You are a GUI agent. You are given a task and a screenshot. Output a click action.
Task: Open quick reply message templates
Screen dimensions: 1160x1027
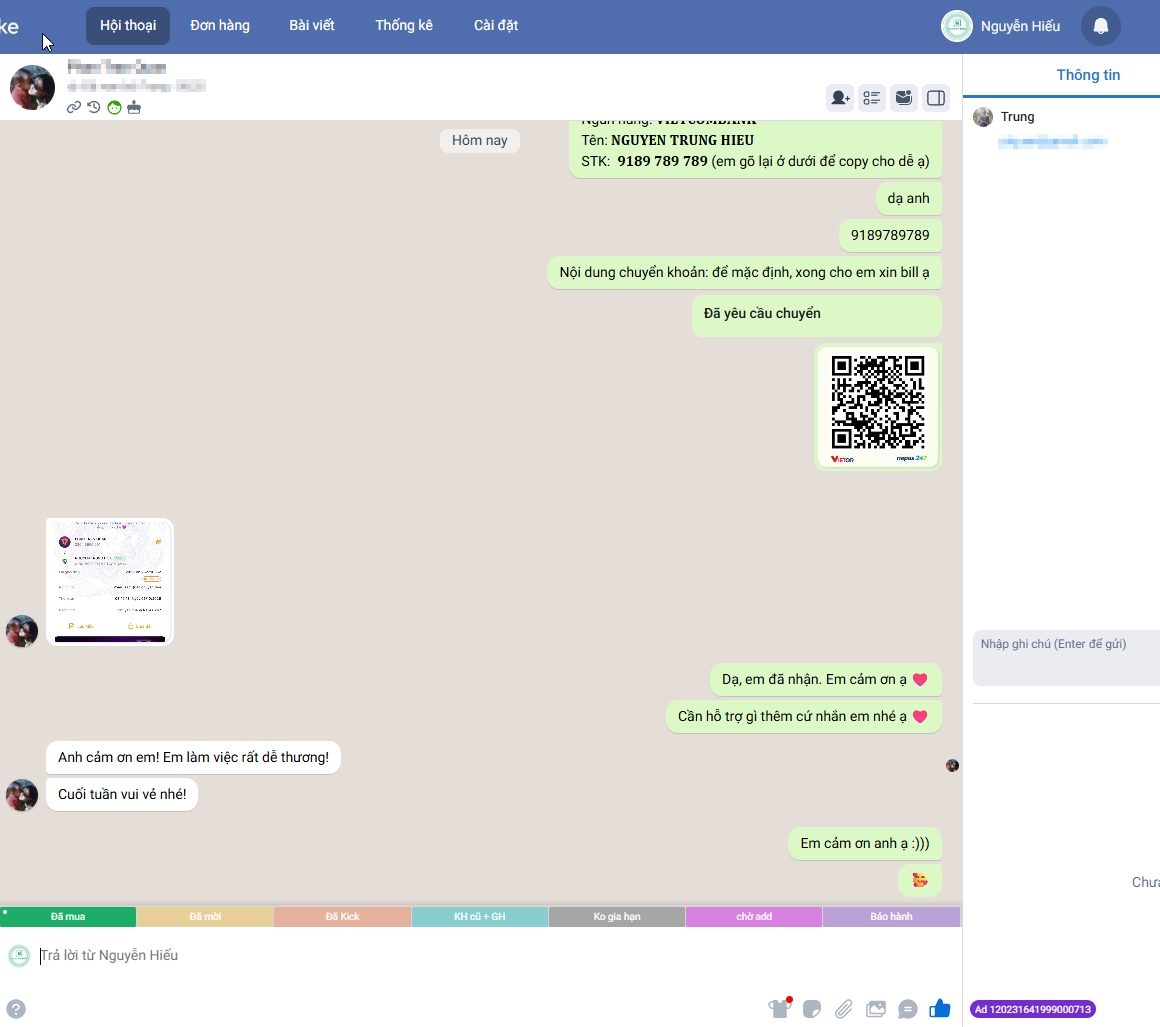908,1009
